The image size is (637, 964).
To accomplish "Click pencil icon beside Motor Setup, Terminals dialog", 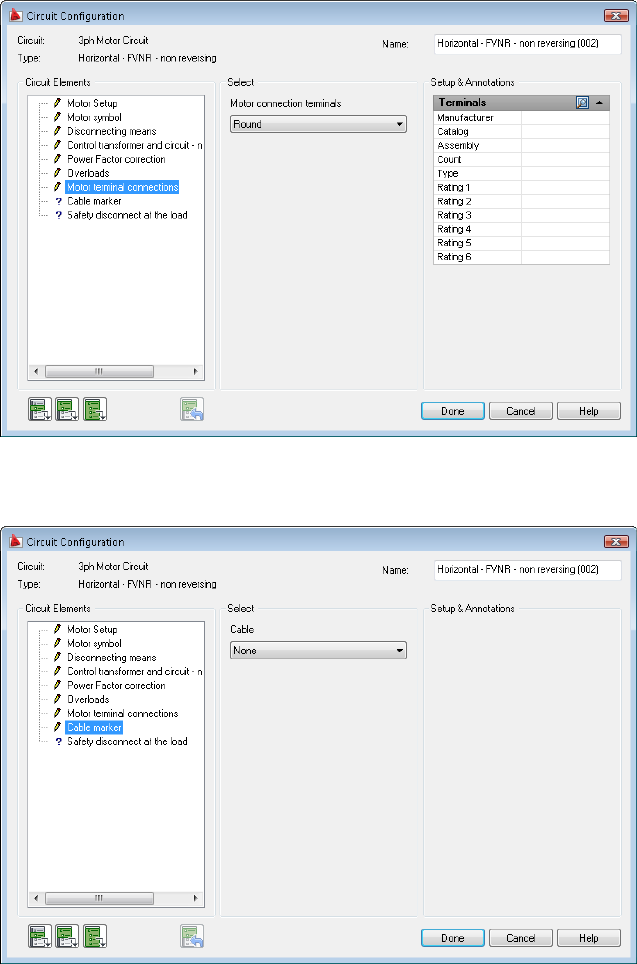I will pos(58,103).
